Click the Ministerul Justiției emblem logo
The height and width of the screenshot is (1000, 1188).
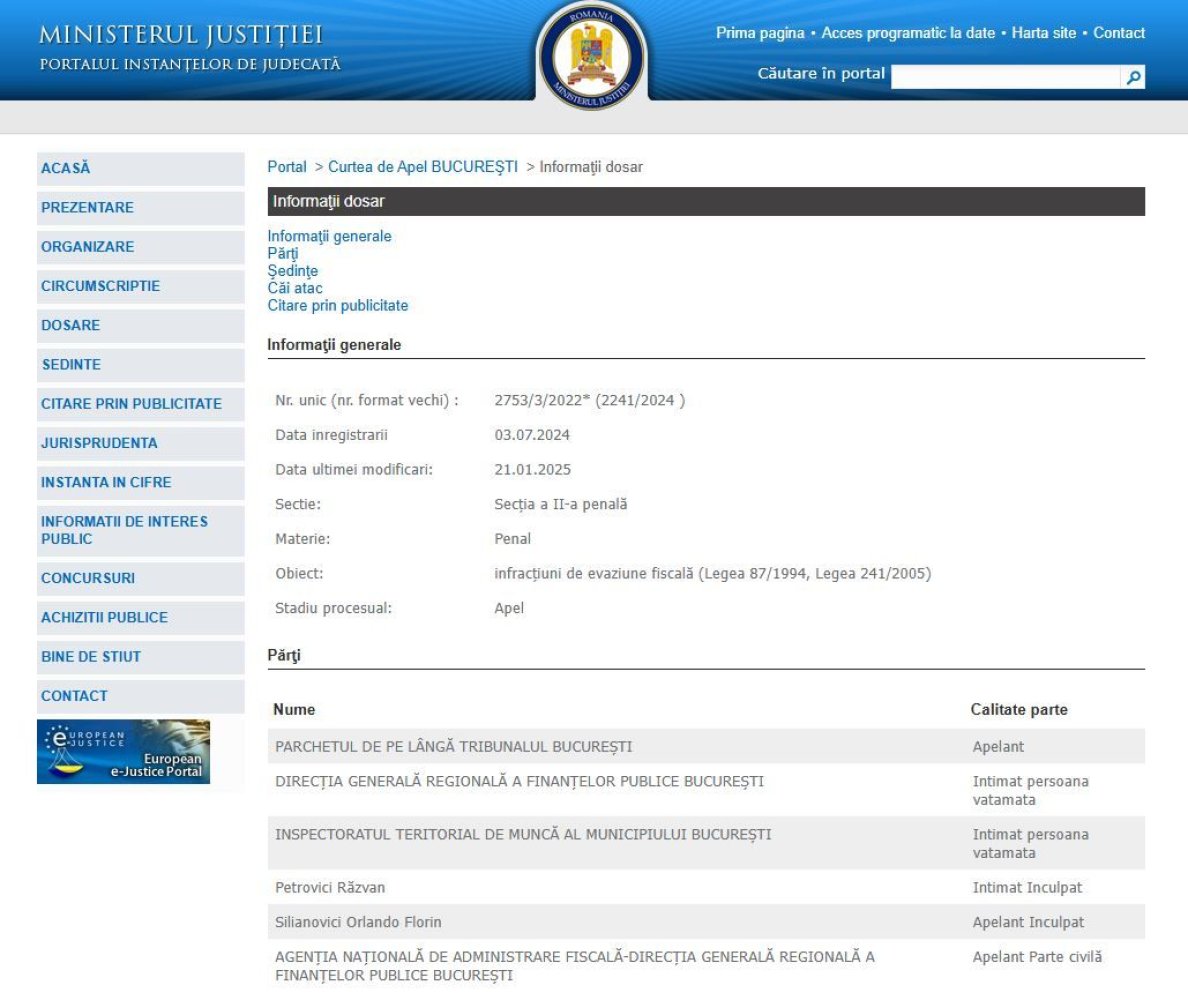point(592,56)
